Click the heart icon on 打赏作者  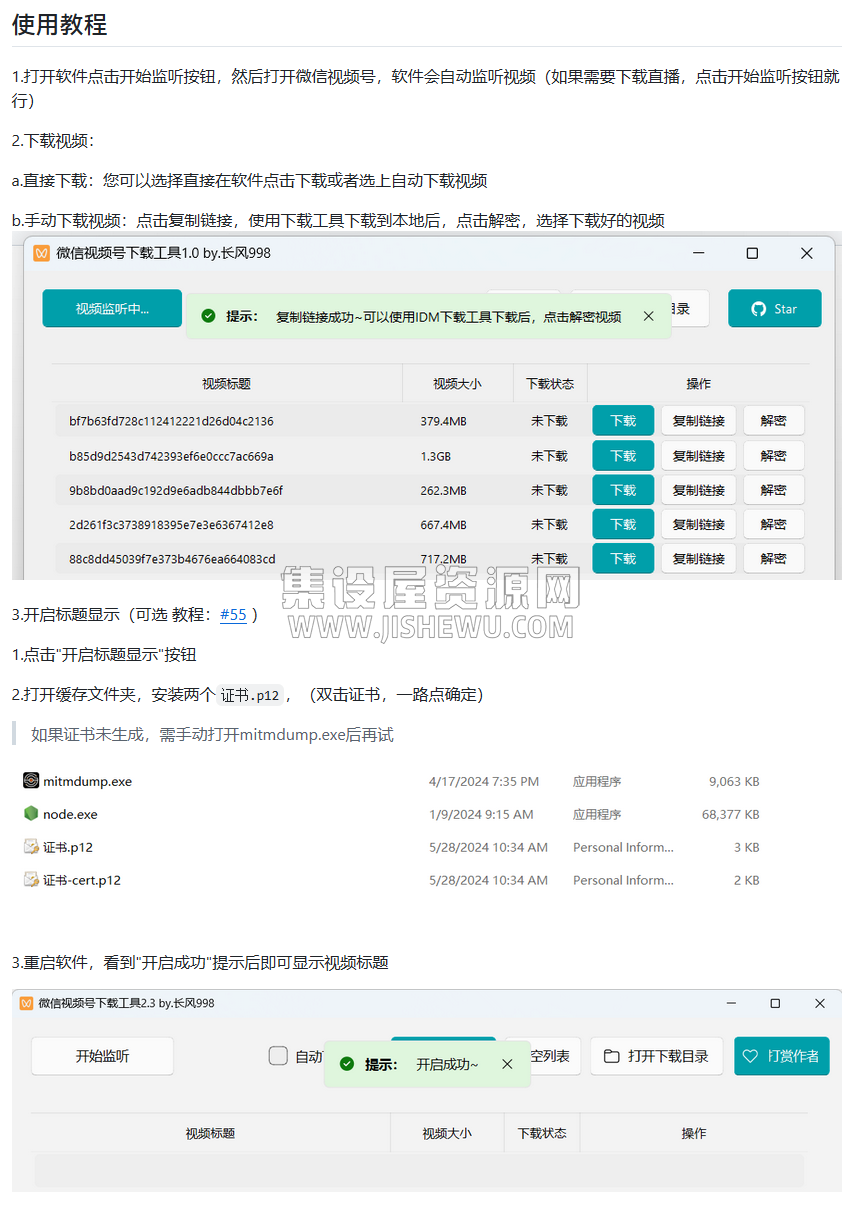pos(750,1056)
